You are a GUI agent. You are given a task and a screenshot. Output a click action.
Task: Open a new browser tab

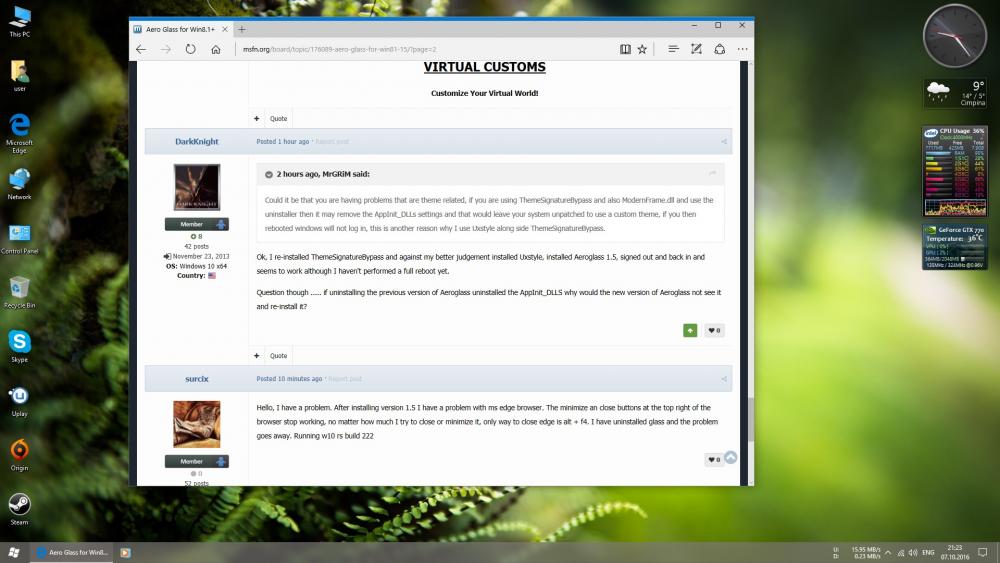242,29
